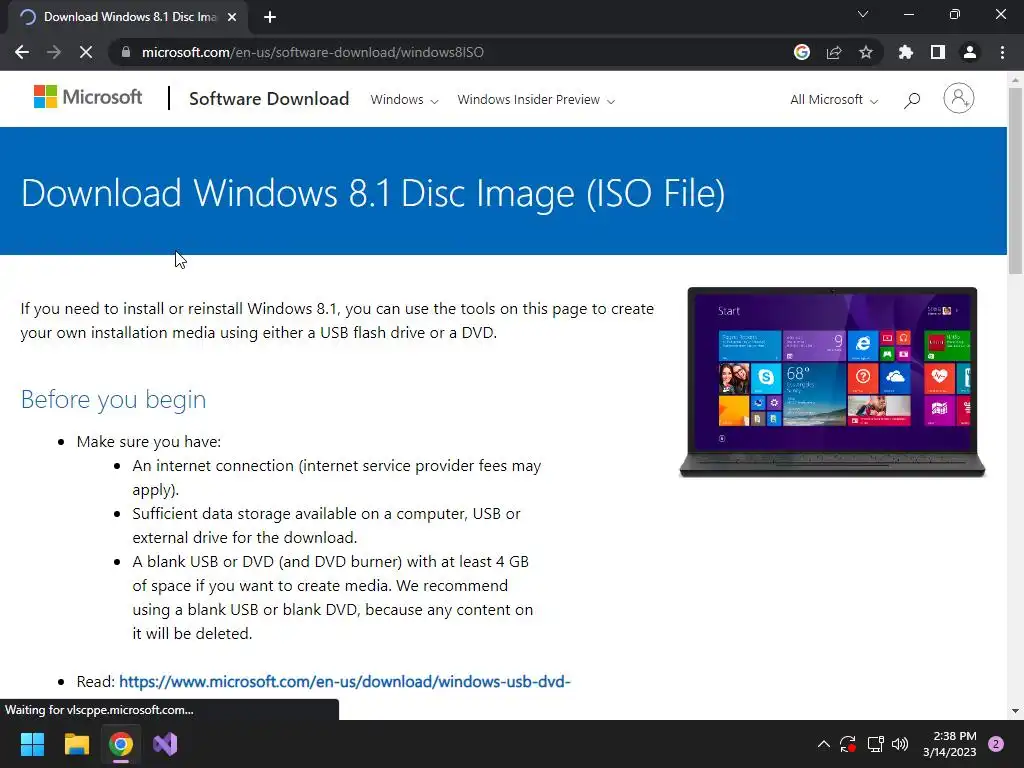Viewport: 1024px width, 768px height.
Task: Share this page via share icon
Action: (x=834, y=52)
